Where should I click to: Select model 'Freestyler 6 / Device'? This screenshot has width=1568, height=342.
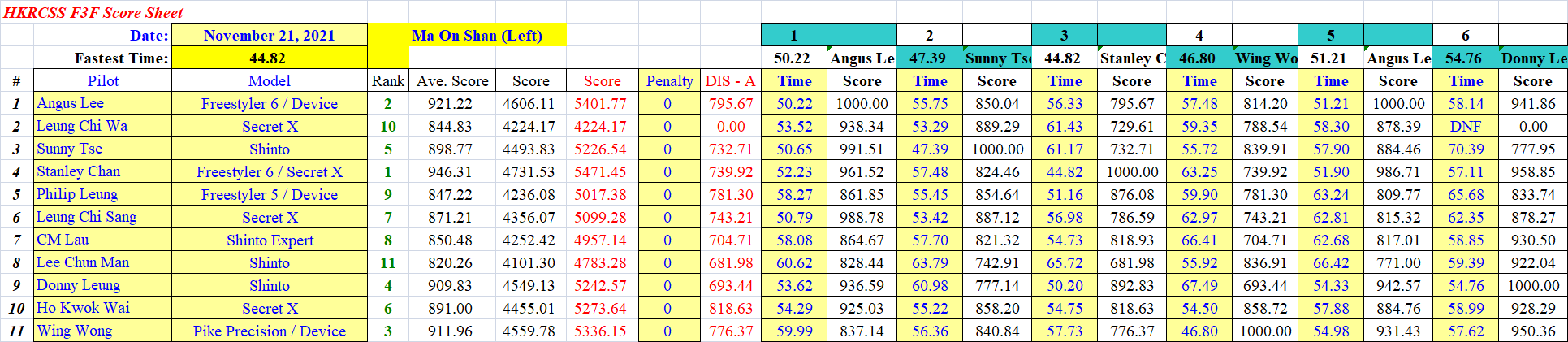(270, 103)
